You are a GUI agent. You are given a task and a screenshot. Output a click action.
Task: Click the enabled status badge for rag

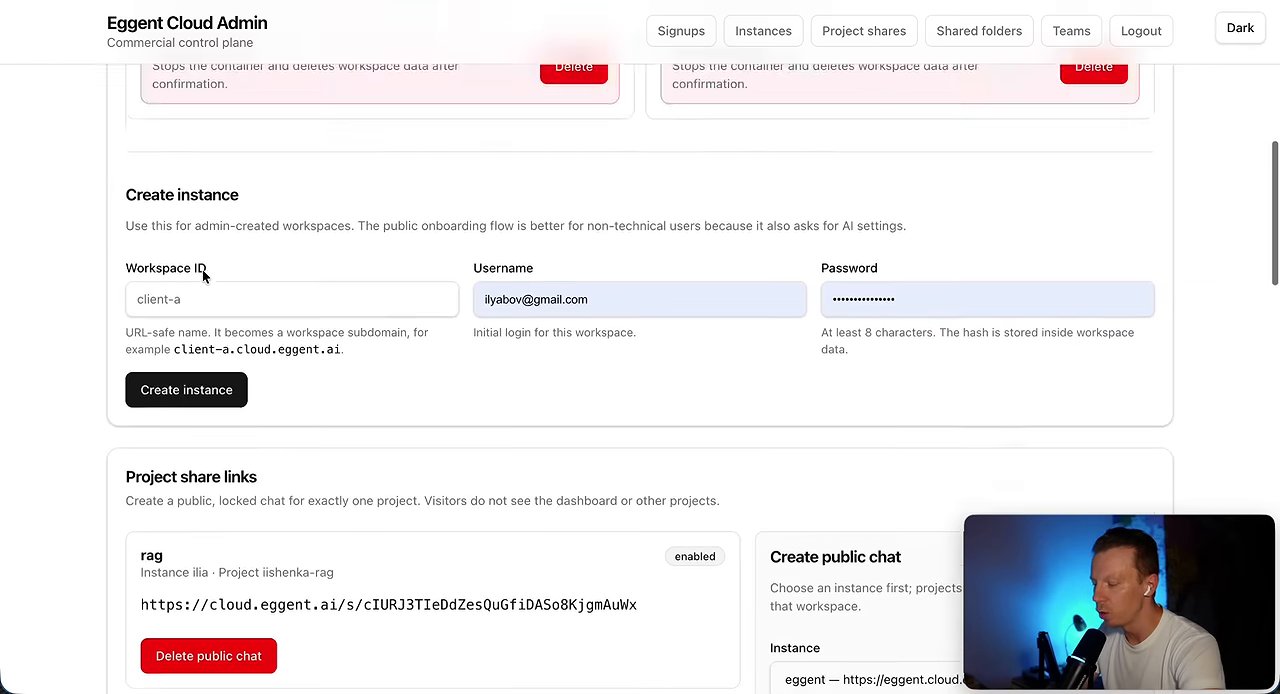tap(695, 556)
